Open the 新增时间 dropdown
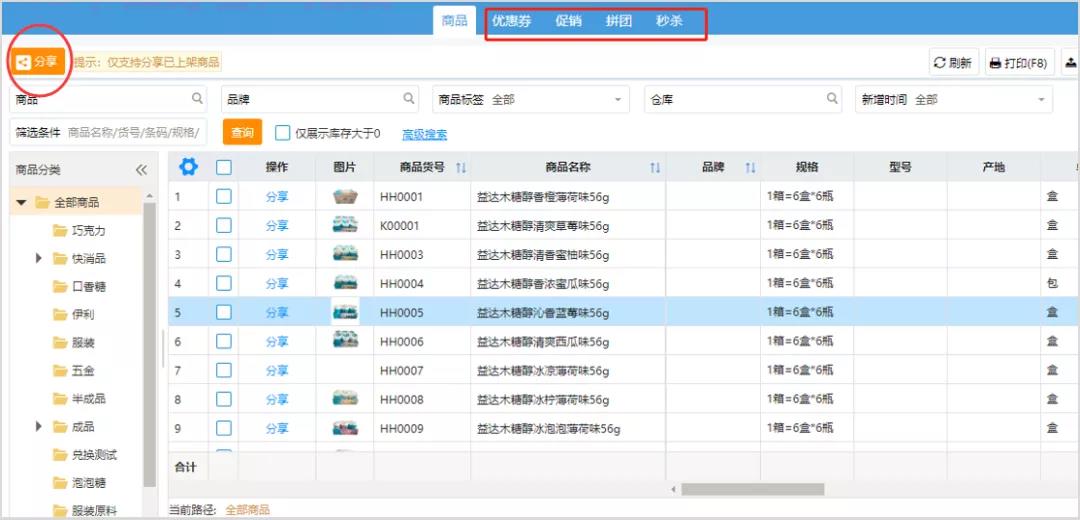 click(954, 100)
